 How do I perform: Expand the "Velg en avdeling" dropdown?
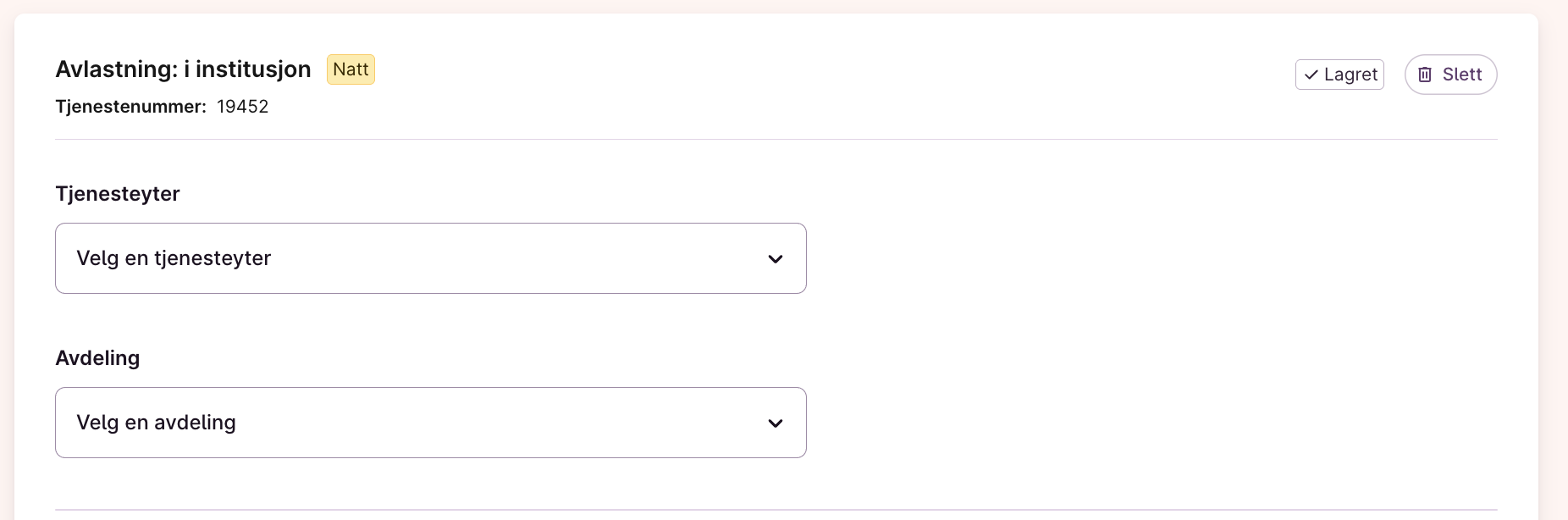pyautogui.click(x=430, y=423)
